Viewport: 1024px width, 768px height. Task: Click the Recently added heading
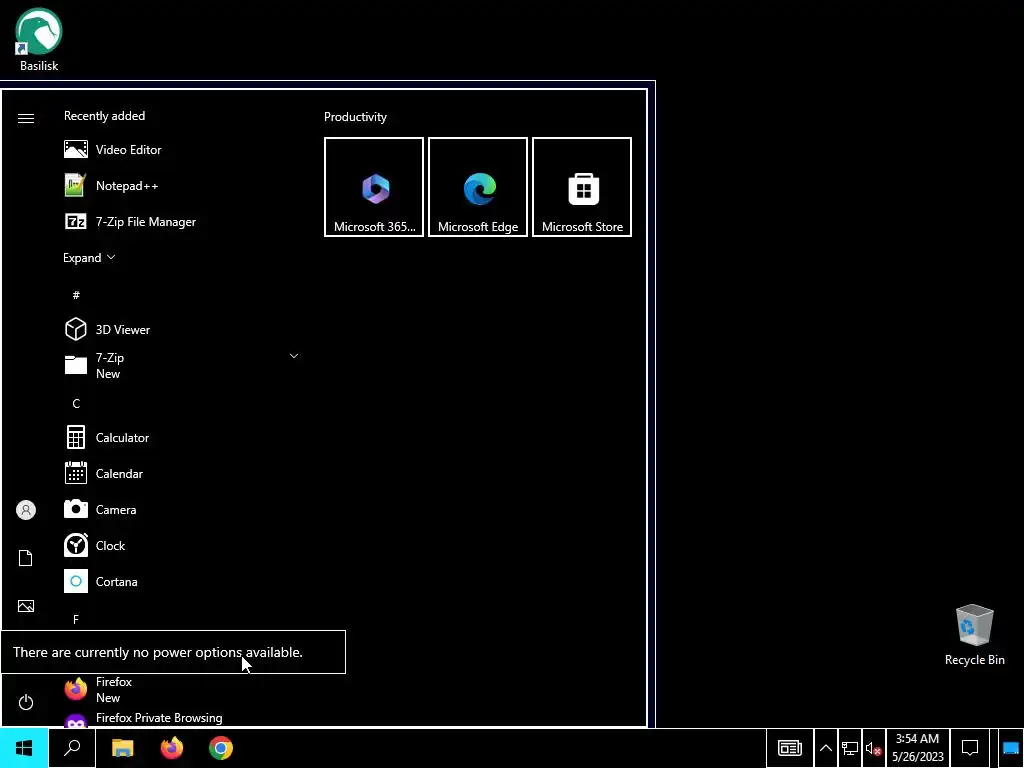[x=104, y=116]
